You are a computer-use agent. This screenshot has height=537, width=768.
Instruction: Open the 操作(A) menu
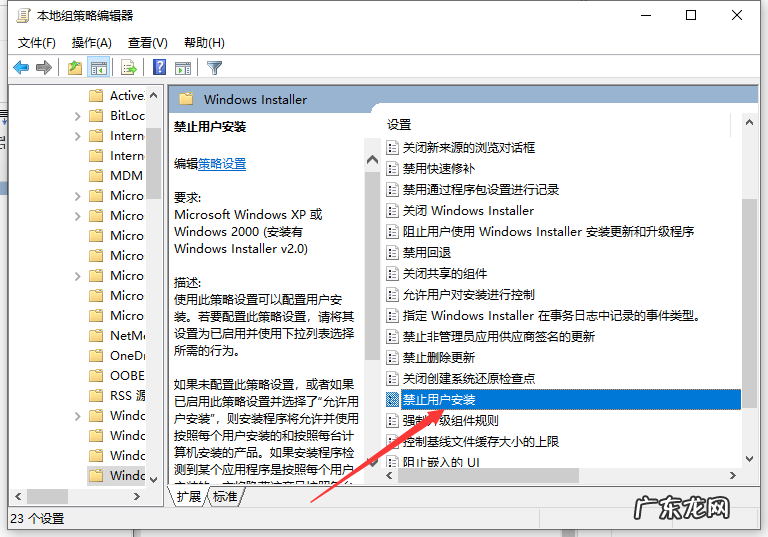(92, 43)
